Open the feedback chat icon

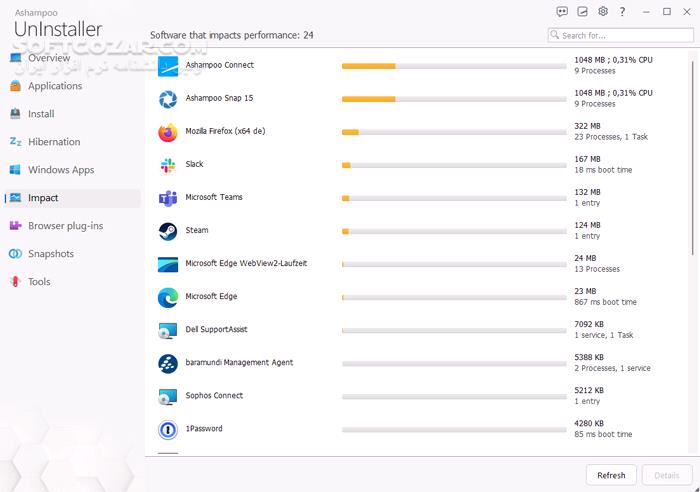[562, 12]
